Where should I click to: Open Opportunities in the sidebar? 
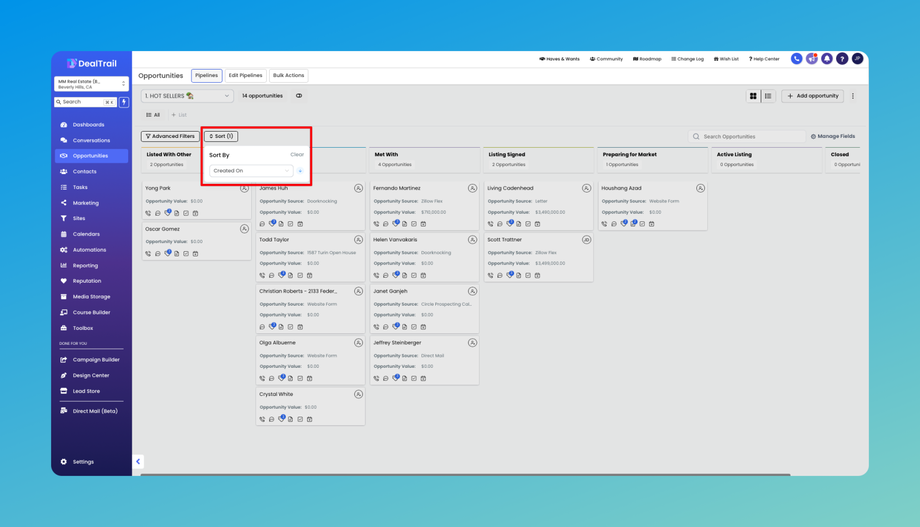[x=91, y=156]
